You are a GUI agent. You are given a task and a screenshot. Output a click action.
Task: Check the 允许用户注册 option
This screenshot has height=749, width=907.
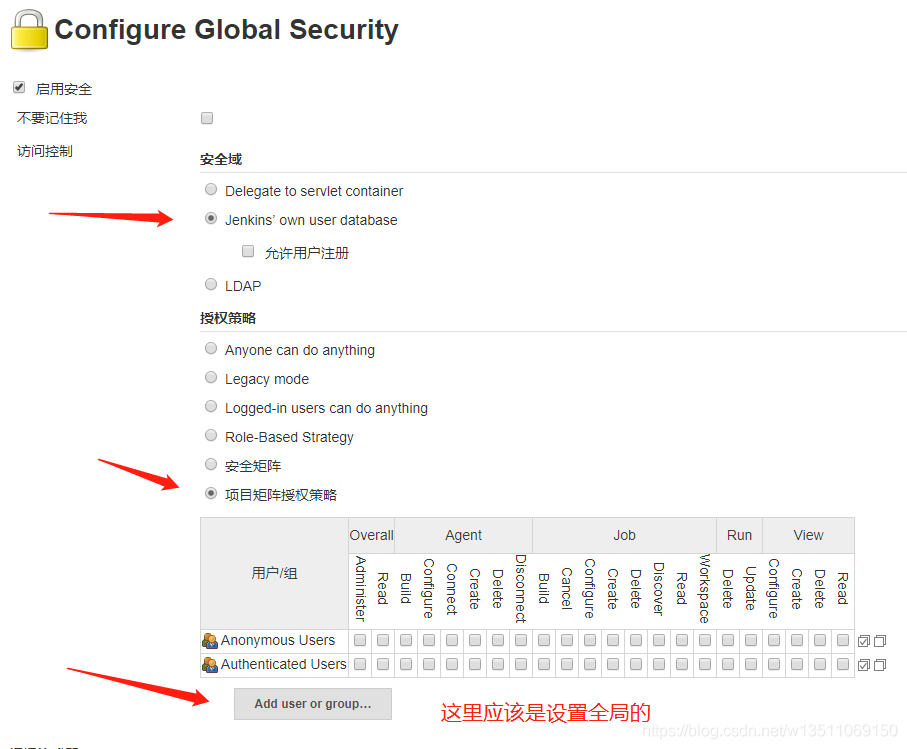[248, 252]
